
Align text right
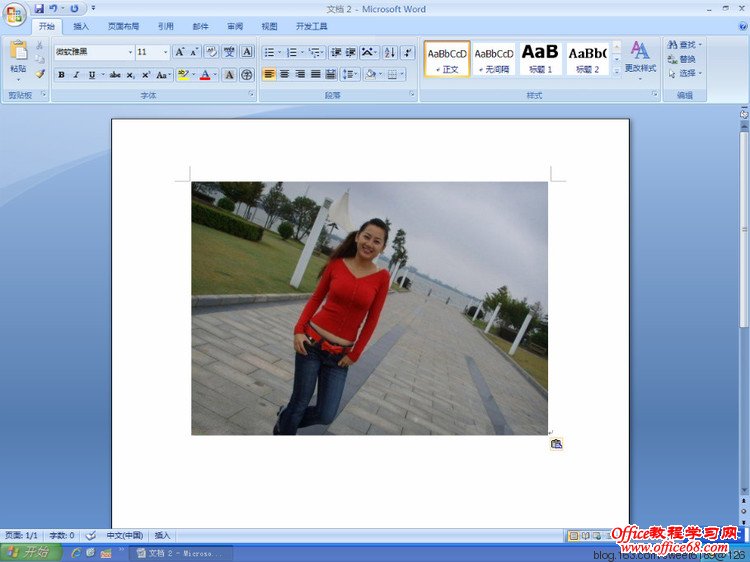coord(300,74)
